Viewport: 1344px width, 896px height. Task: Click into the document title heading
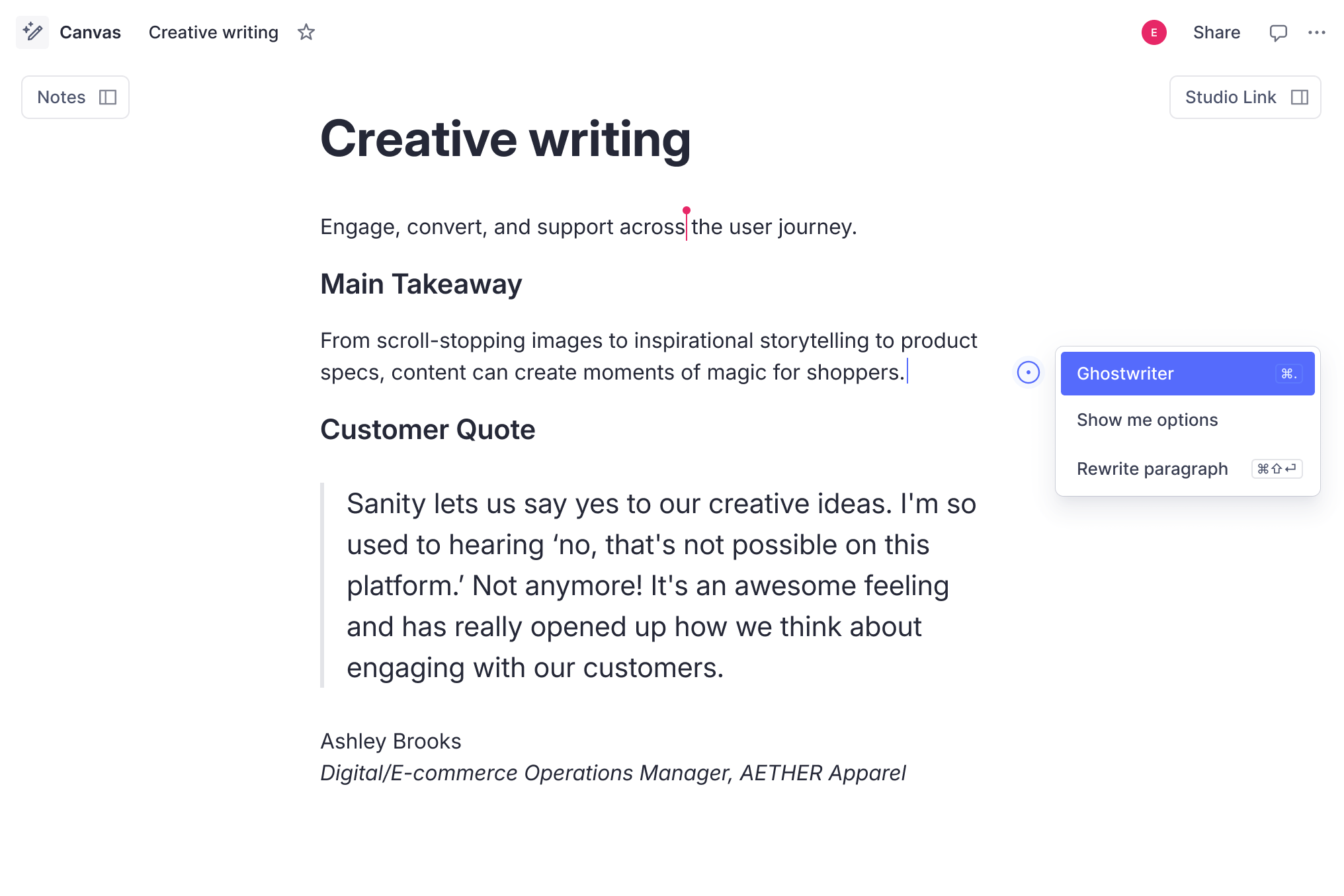click(x=506, y=139)
